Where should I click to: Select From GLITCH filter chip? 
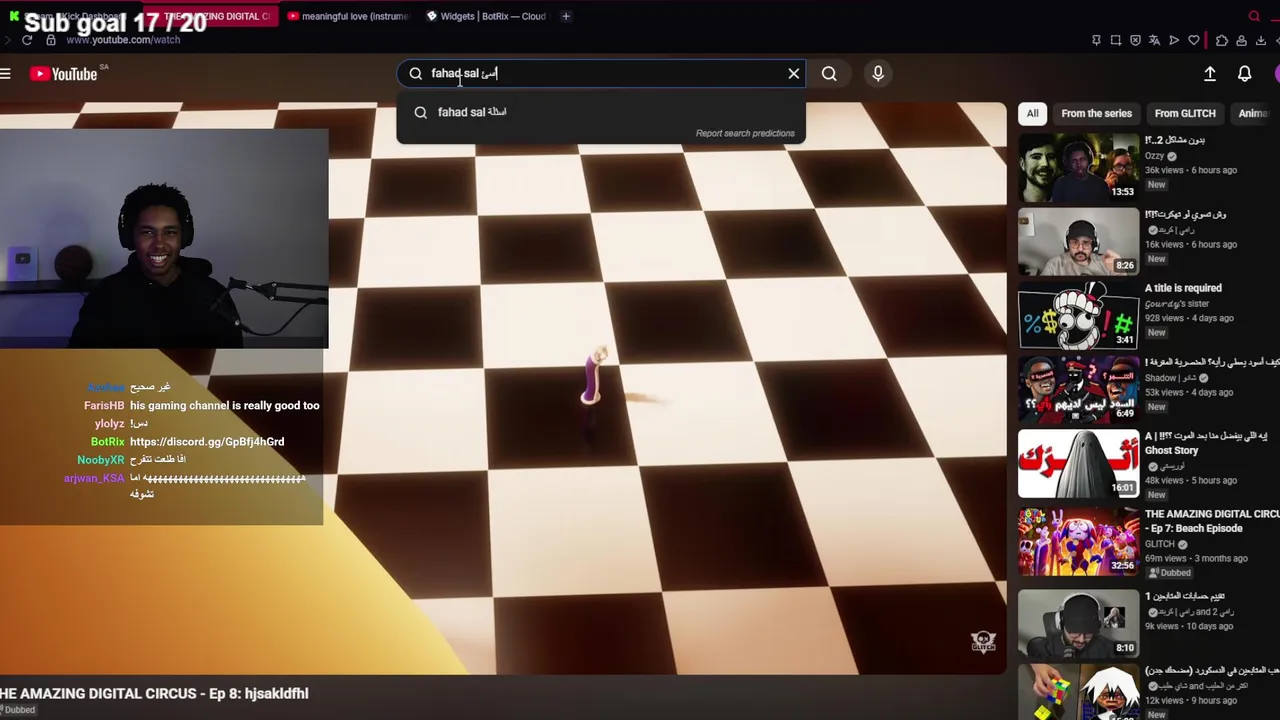(1185, 113)
